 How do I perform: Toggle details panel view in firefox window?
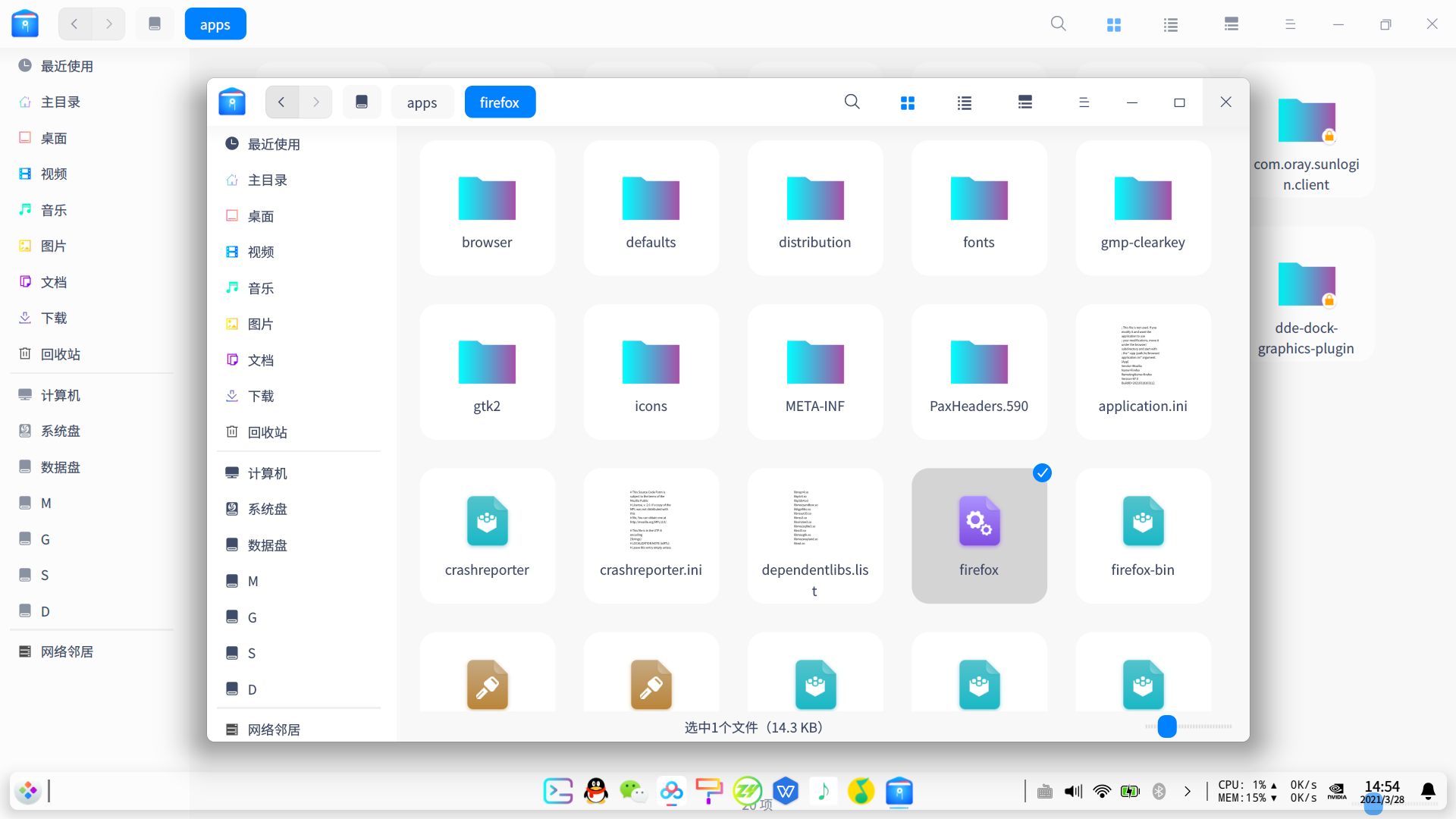pyautogui.click(x=1025, y=102)
